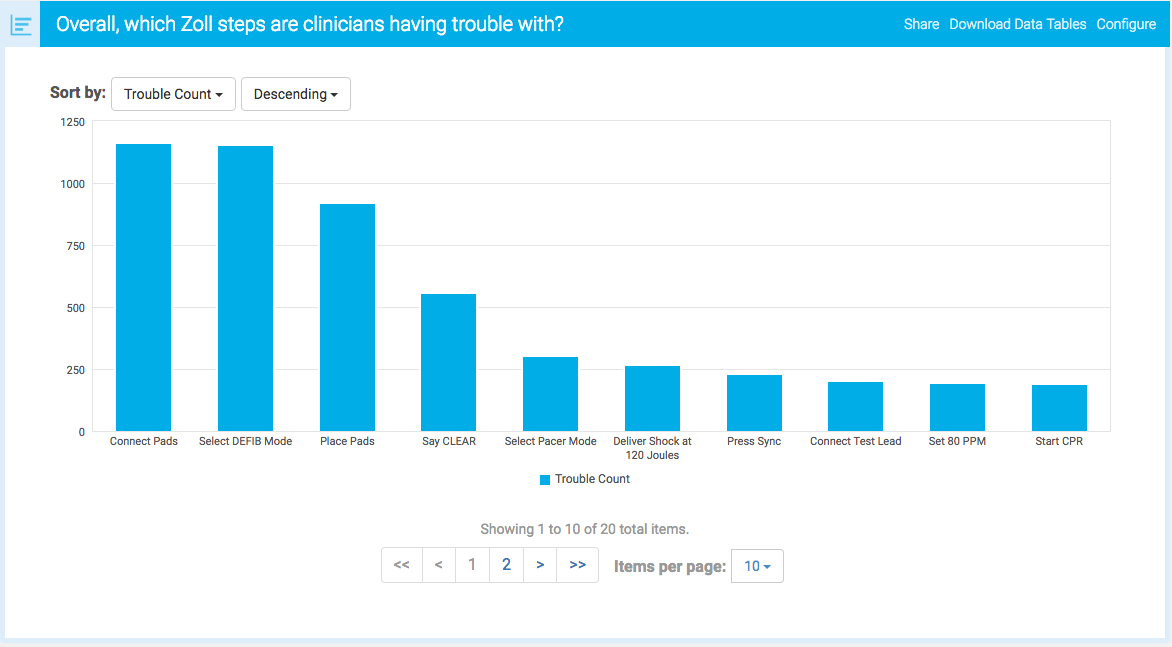
Task: Click 'Showing 1 to 10 of 20' text
Action: (585, 529)
